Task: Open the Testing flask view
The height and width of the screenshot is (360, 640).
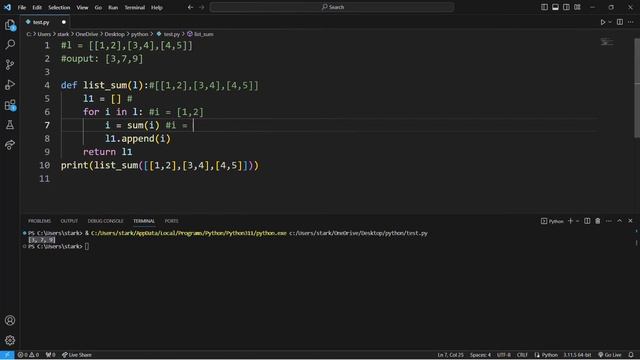Action: (10, 125)
